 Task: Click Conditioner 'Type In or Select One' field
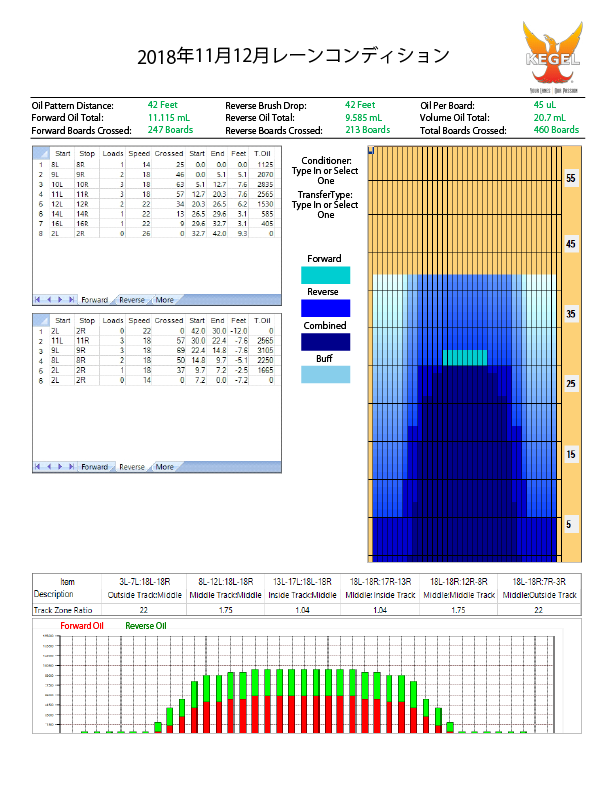325,176
